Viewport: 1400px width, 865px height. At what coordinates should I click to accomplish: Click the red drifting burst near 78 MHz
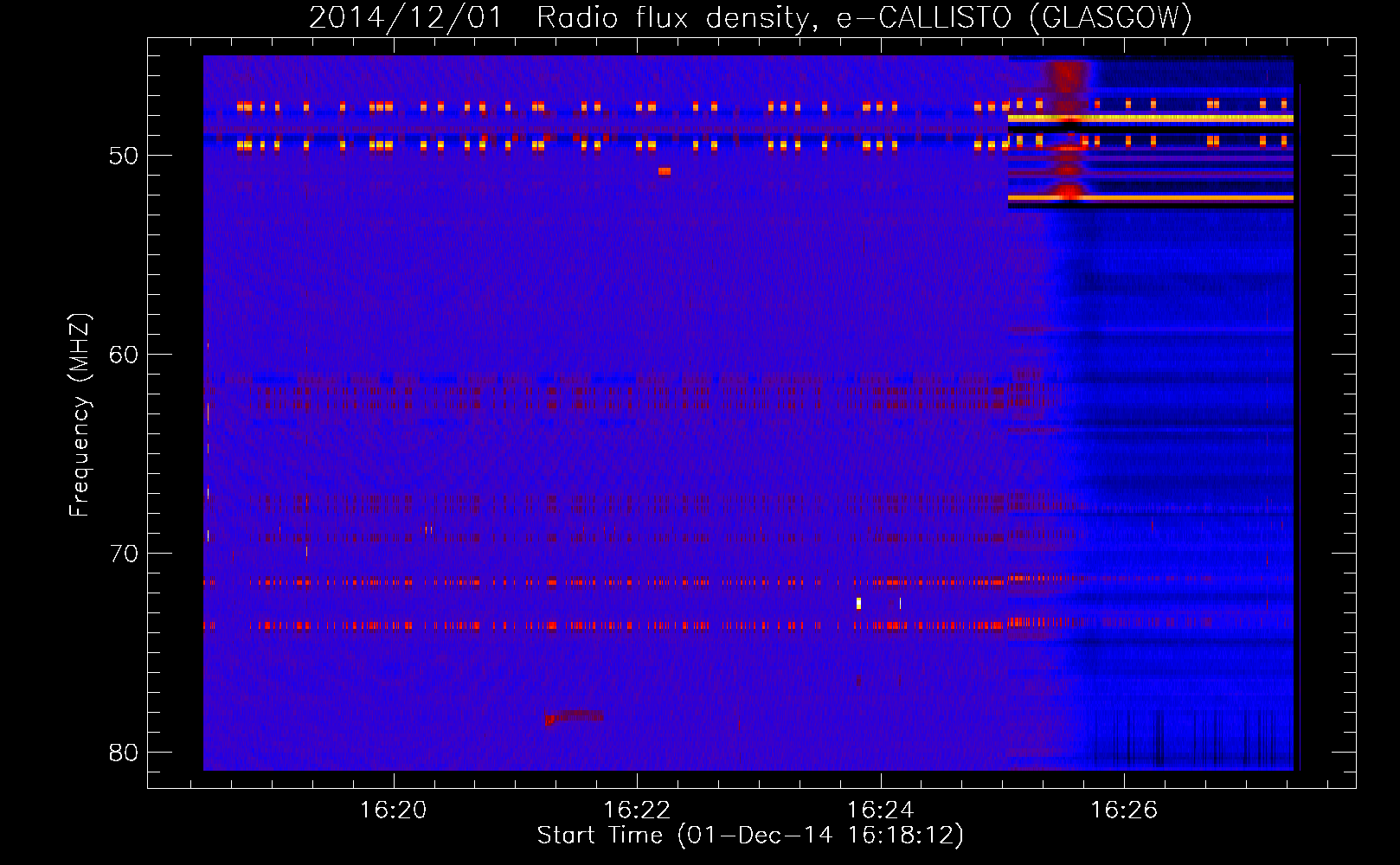574,717
